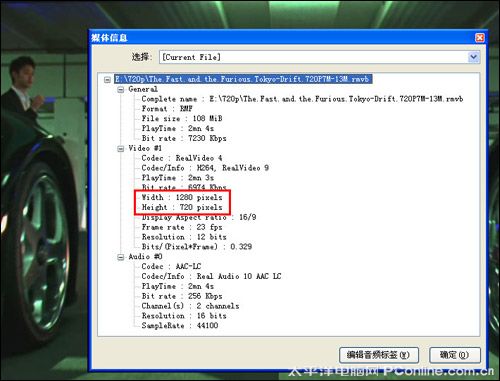
Task: Select the SampleRate 44100 entry
Action: point(180,326)
